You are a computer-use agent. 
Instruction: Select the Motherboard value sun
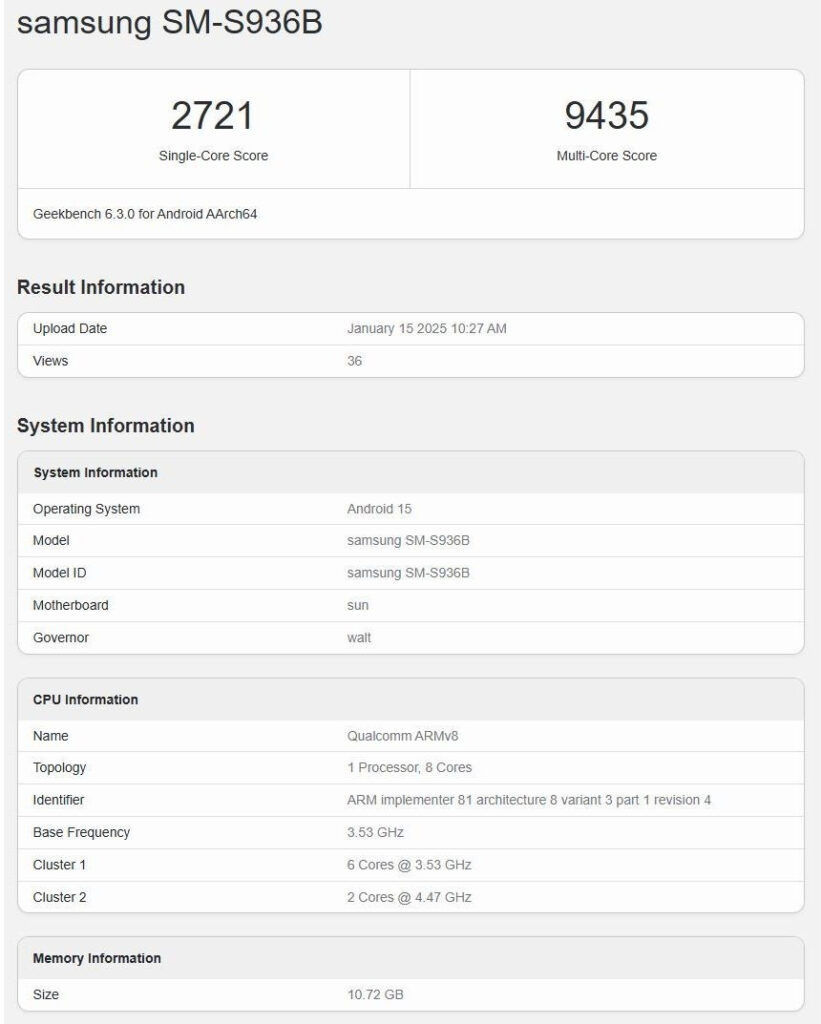[x=358, y=605]
